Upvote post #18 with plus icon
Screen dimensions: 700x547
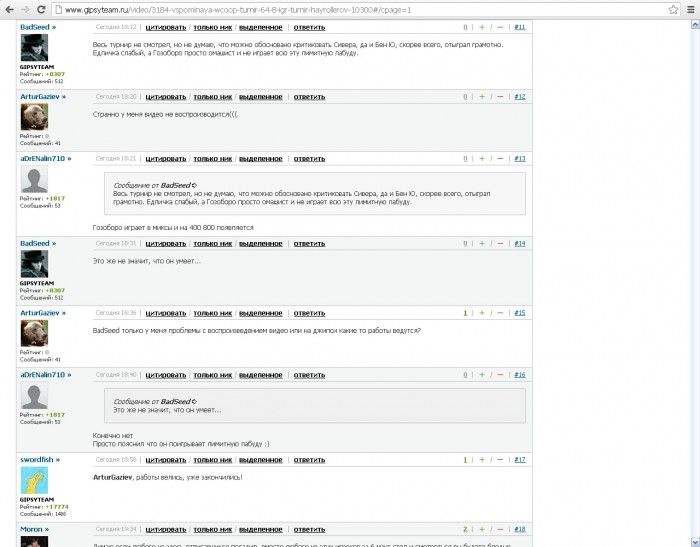(x=482, y=529)
